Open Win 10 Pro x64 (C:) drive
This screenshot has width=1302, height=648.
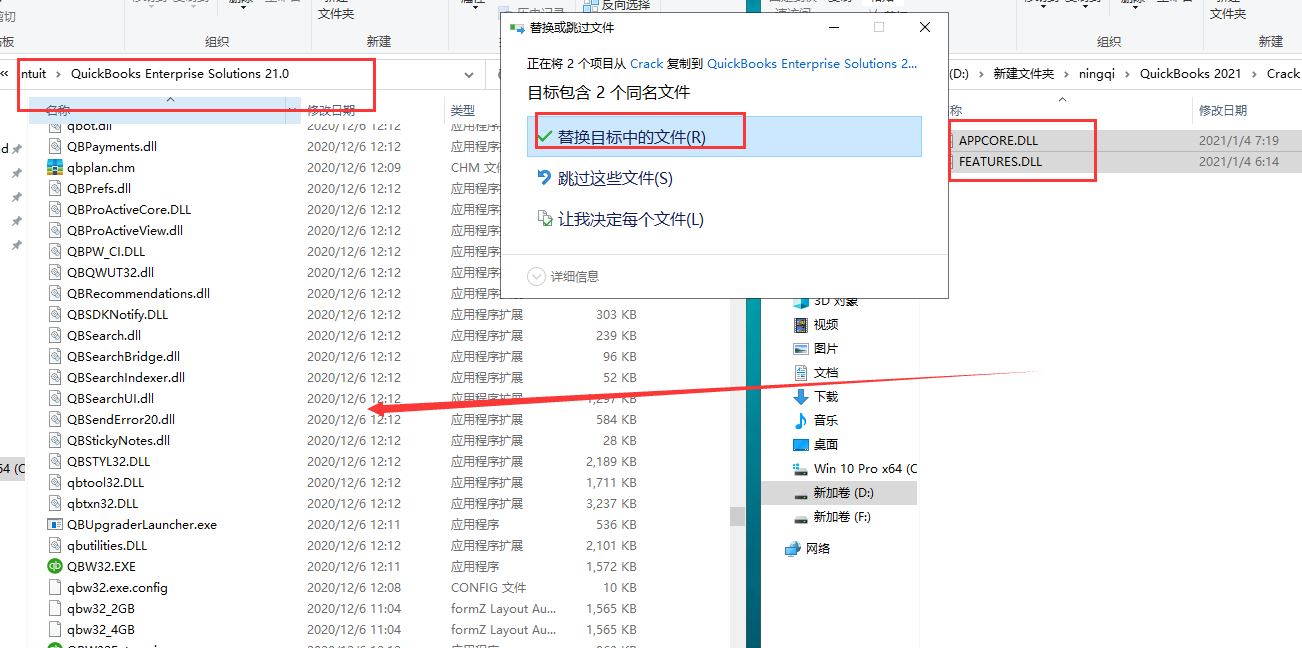pyautogui.click(x=854, y=469)
